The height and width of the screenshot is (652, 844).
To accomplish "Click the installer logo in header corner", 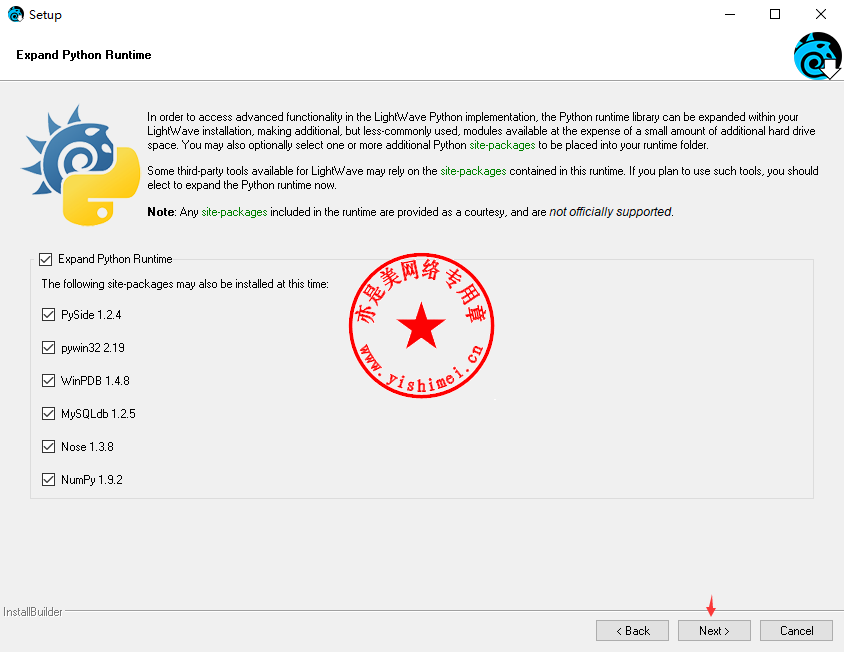I will (x=817, y=55).
